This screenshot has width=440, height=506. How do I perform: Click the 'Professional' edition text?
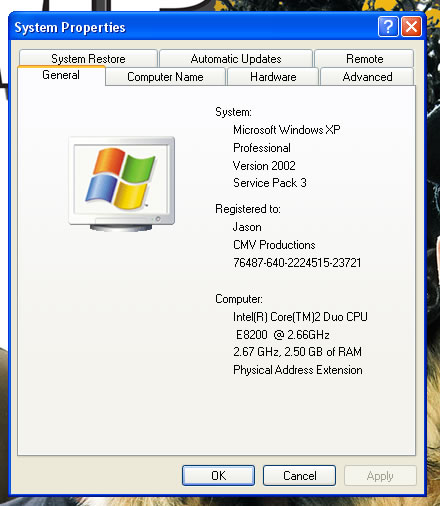(x=262, y=148)
